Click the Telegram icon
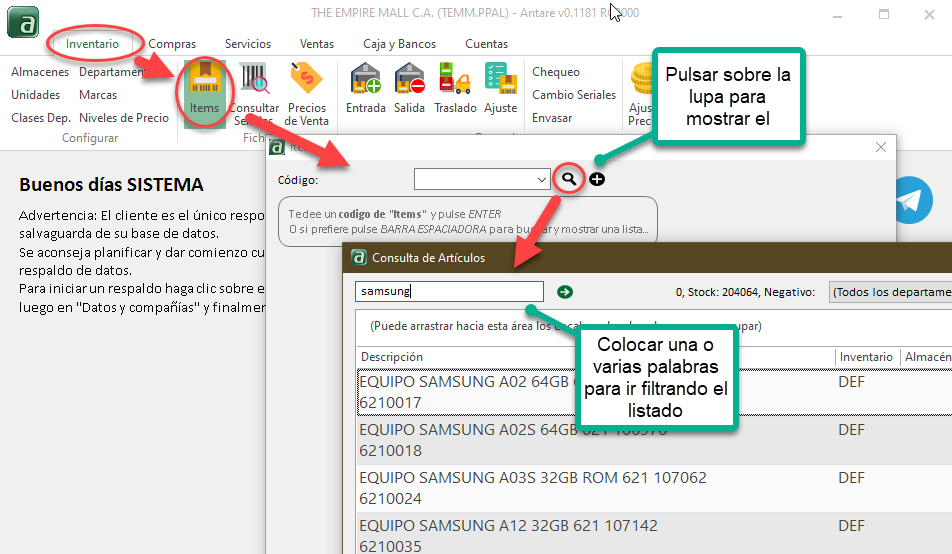 click(x=911, y=199)
